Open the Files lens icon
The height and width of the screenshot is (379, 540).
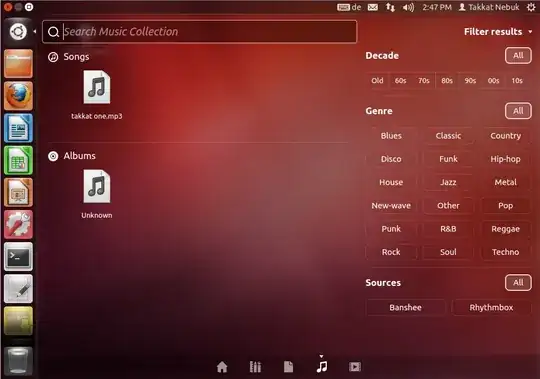tap(288, 367)
